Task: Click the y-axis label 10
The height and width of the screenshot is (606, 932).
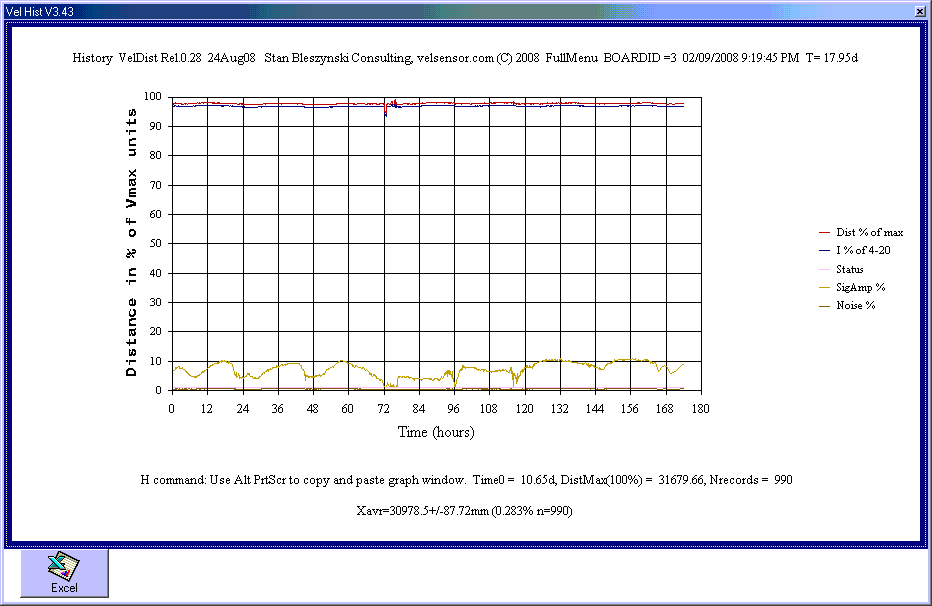Action: (x=155, y=361)
